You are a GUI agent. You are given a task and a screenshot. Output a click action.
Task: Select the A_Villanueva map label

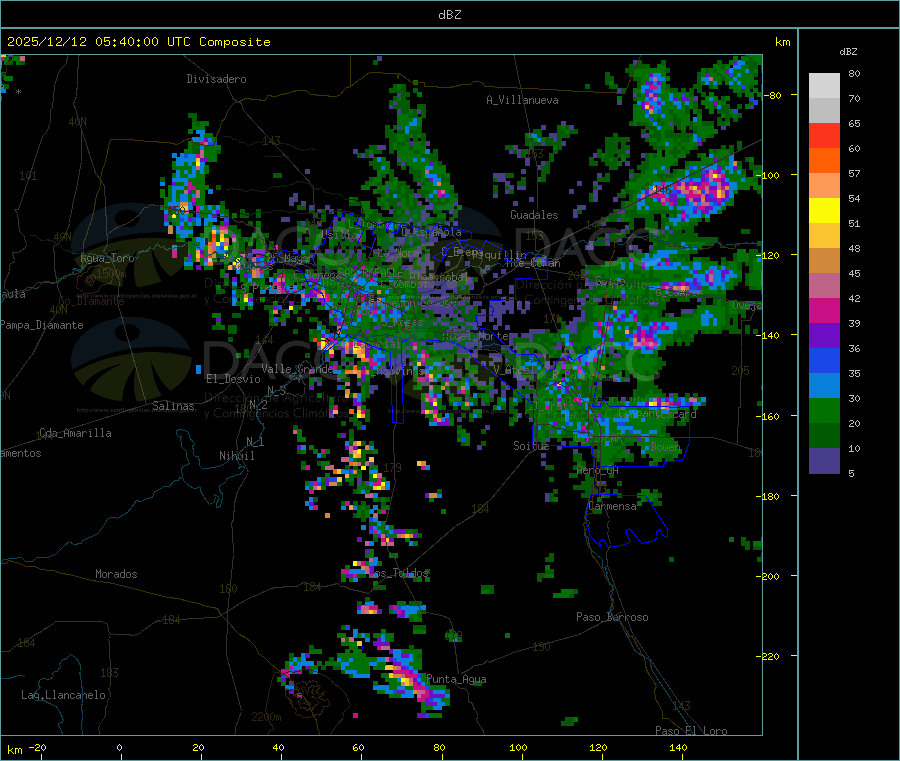coord(522,100)
